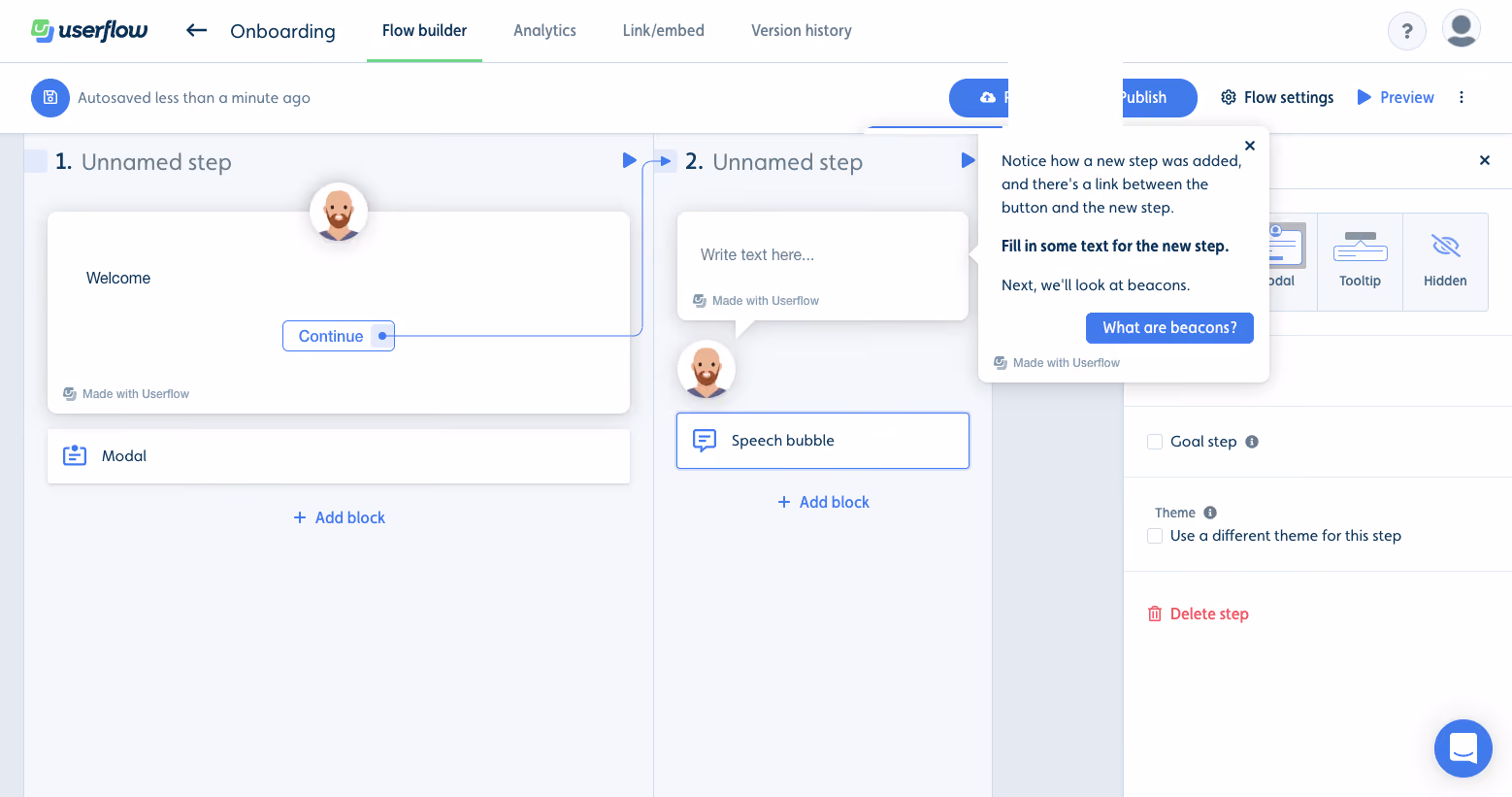Open the chat support bubble
This screenshot has height=797, width=1512.
pos(1463,748)
